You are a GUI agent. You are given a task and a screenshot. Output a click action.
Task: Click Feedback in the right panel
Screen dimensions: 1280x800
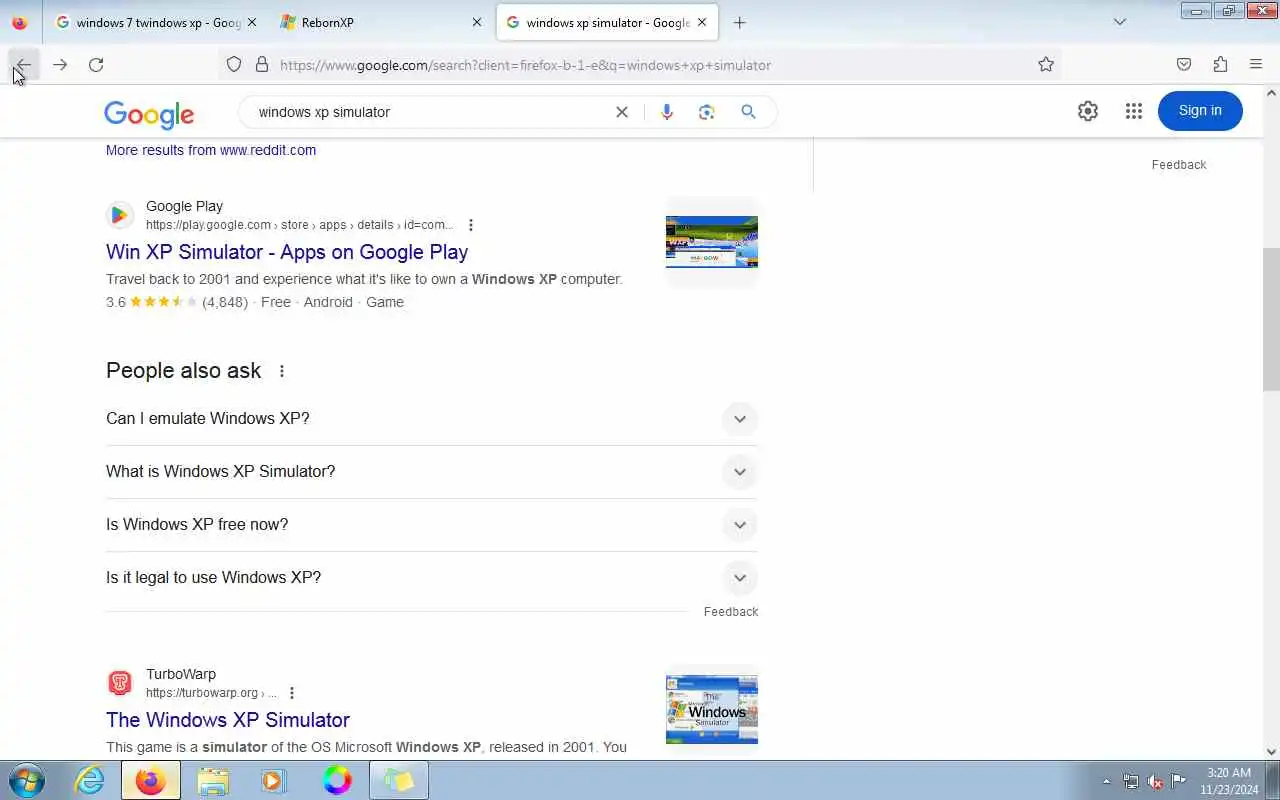(x=1179, y=165)
